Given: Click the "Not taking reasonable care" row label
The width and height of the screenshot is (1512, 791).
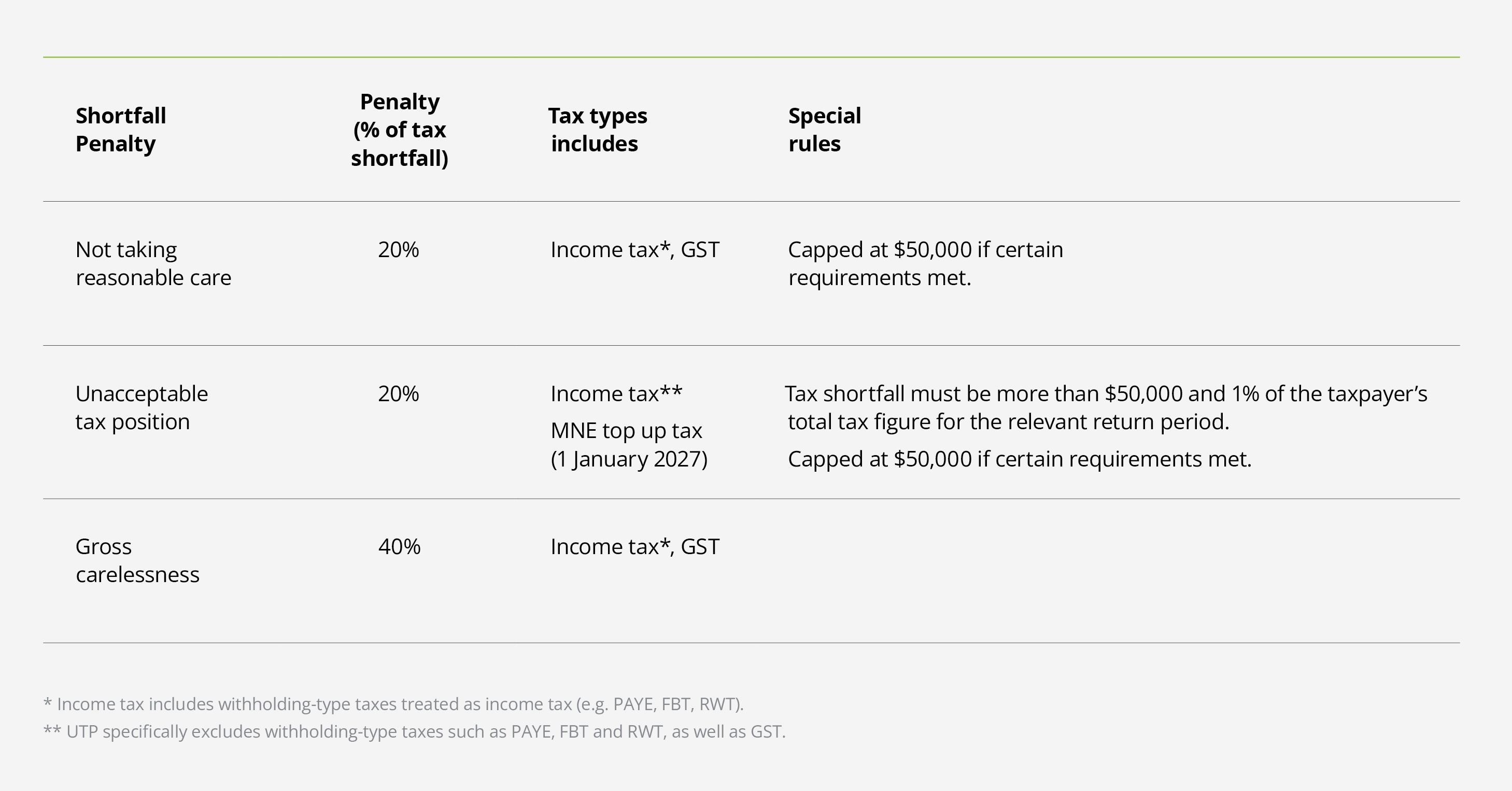Looking at the screenshot, I should tap(153, 263).
